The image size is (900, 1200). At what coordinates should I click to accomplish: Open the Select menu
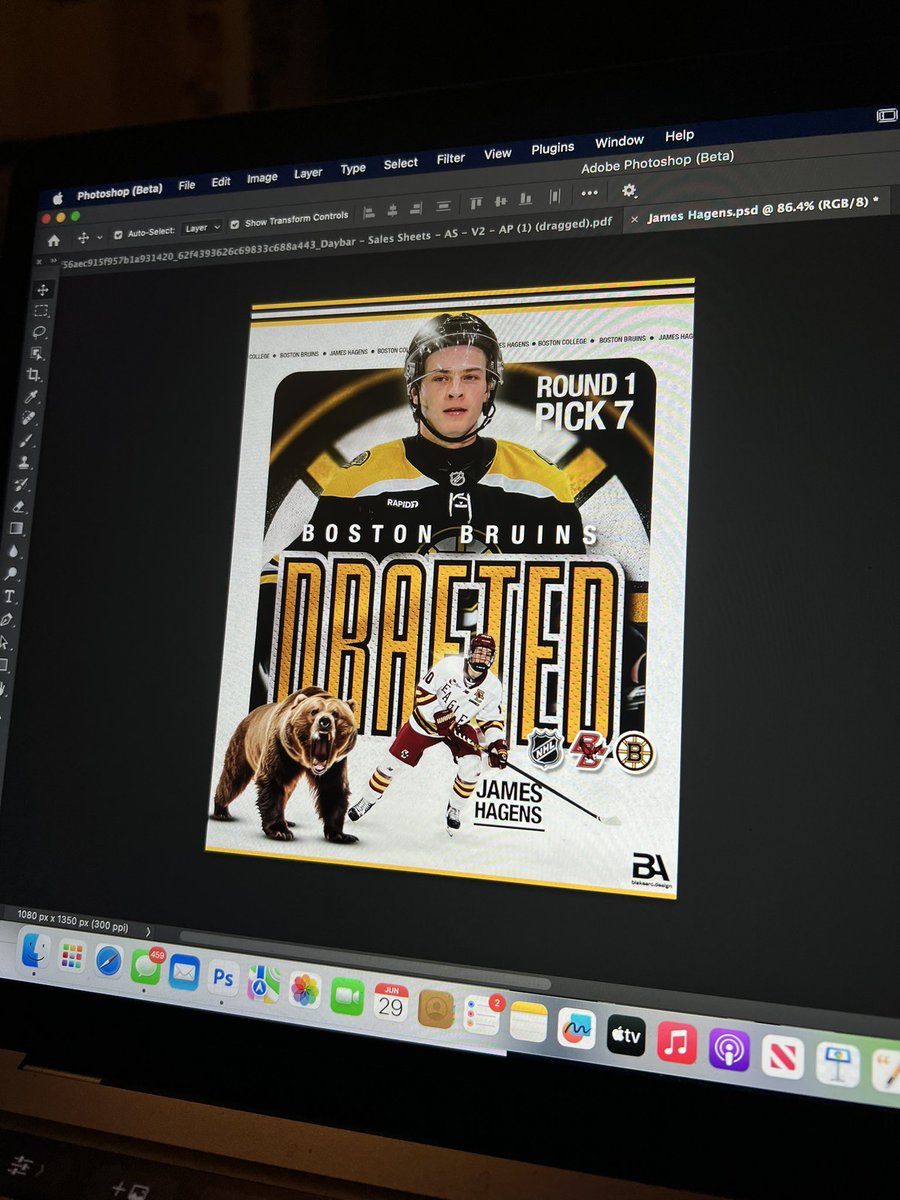coord(401,164)
